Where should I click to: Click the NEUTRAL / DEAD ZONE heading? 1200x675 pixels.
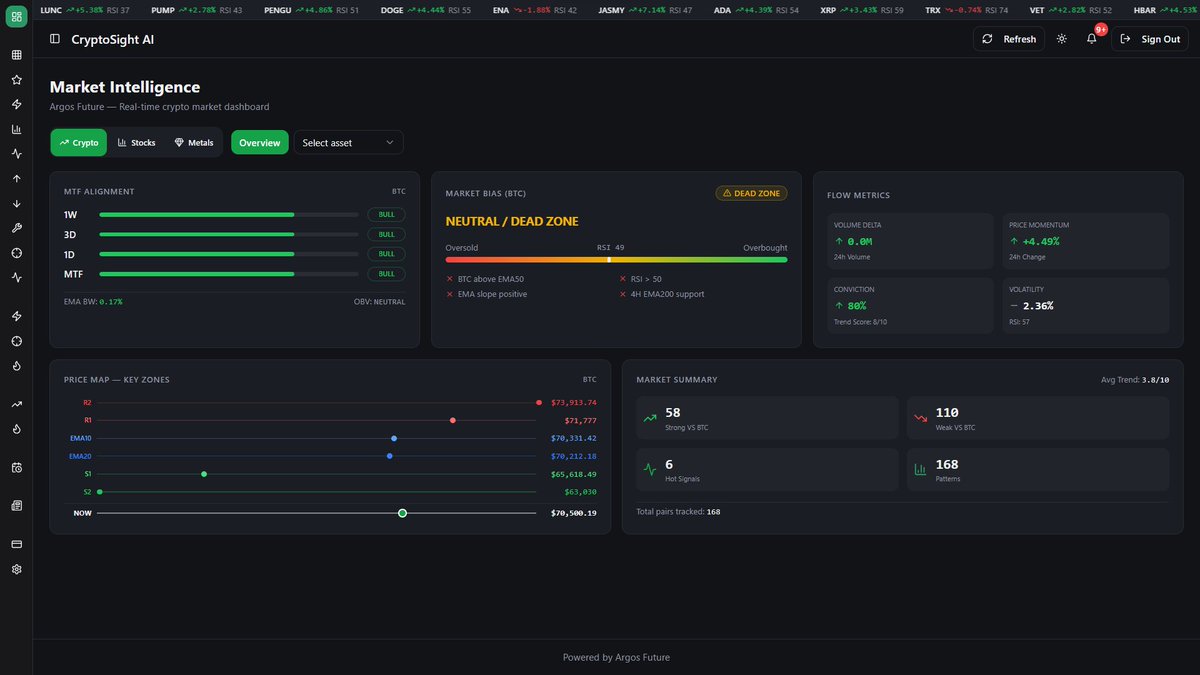pyautogui.click(x=512, y=221)
